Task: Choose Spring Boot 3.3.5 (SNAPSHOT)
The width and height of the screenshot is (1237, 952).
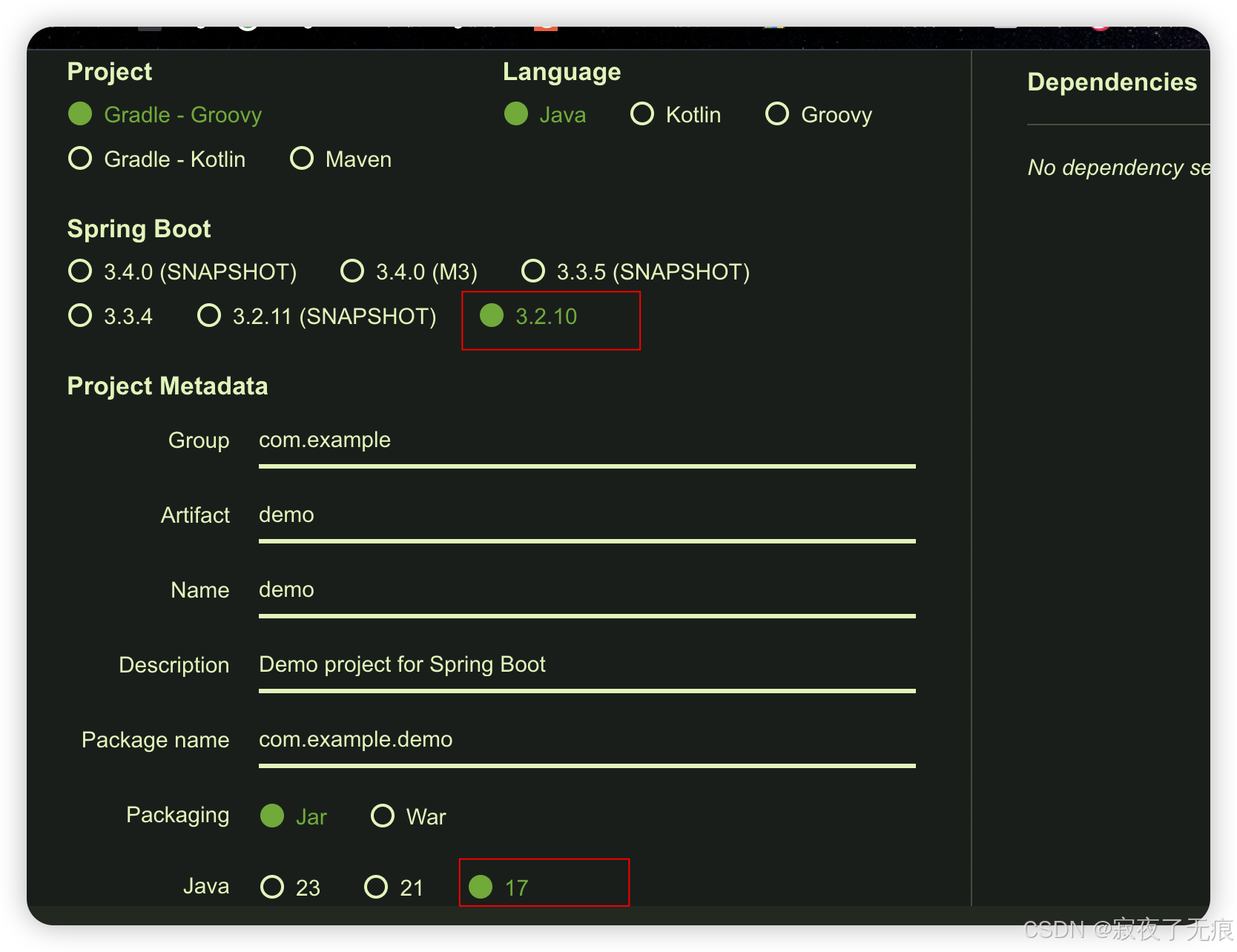Action: (x=636, y=272)
